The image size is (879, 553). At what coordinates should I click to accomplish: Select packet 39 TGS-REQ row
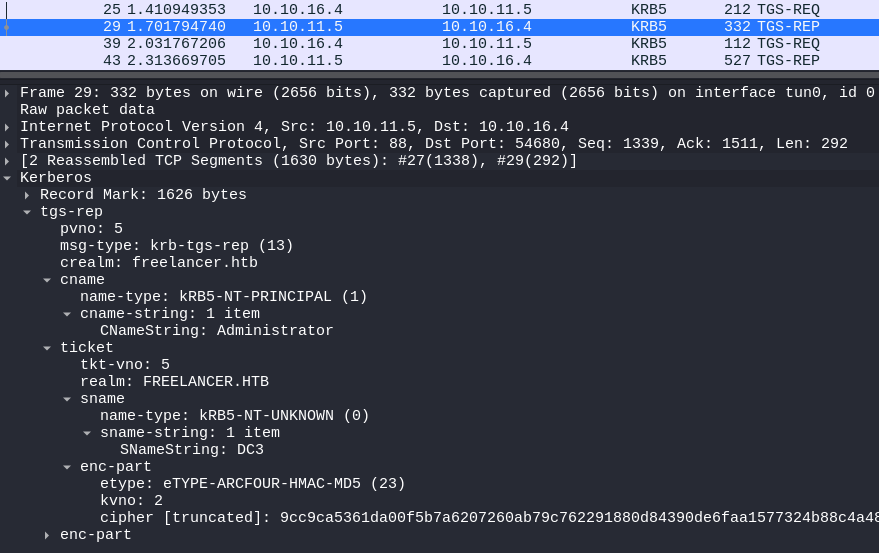click(x=440, y=43)
